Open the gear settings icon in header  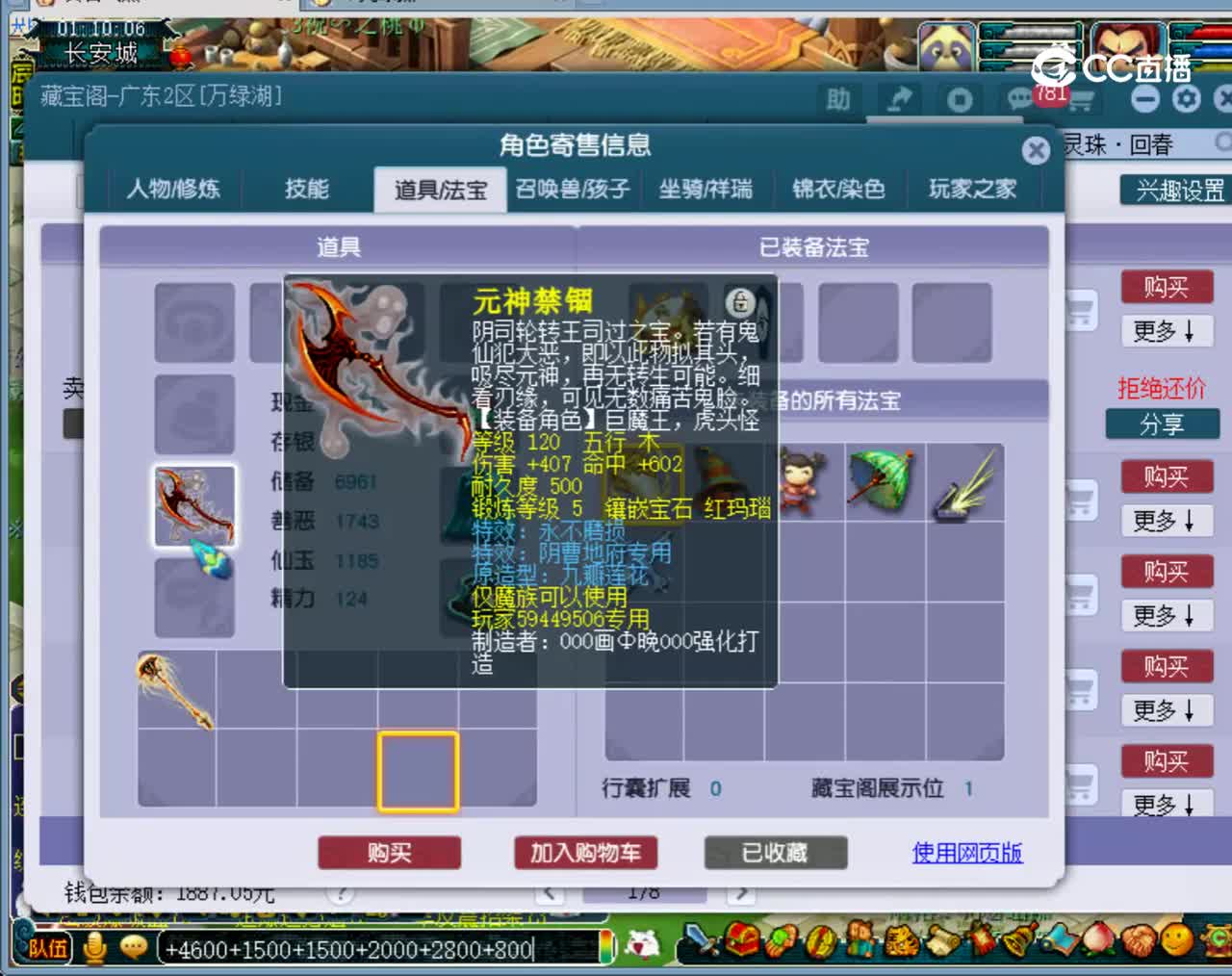click(x=1186, y=99)
